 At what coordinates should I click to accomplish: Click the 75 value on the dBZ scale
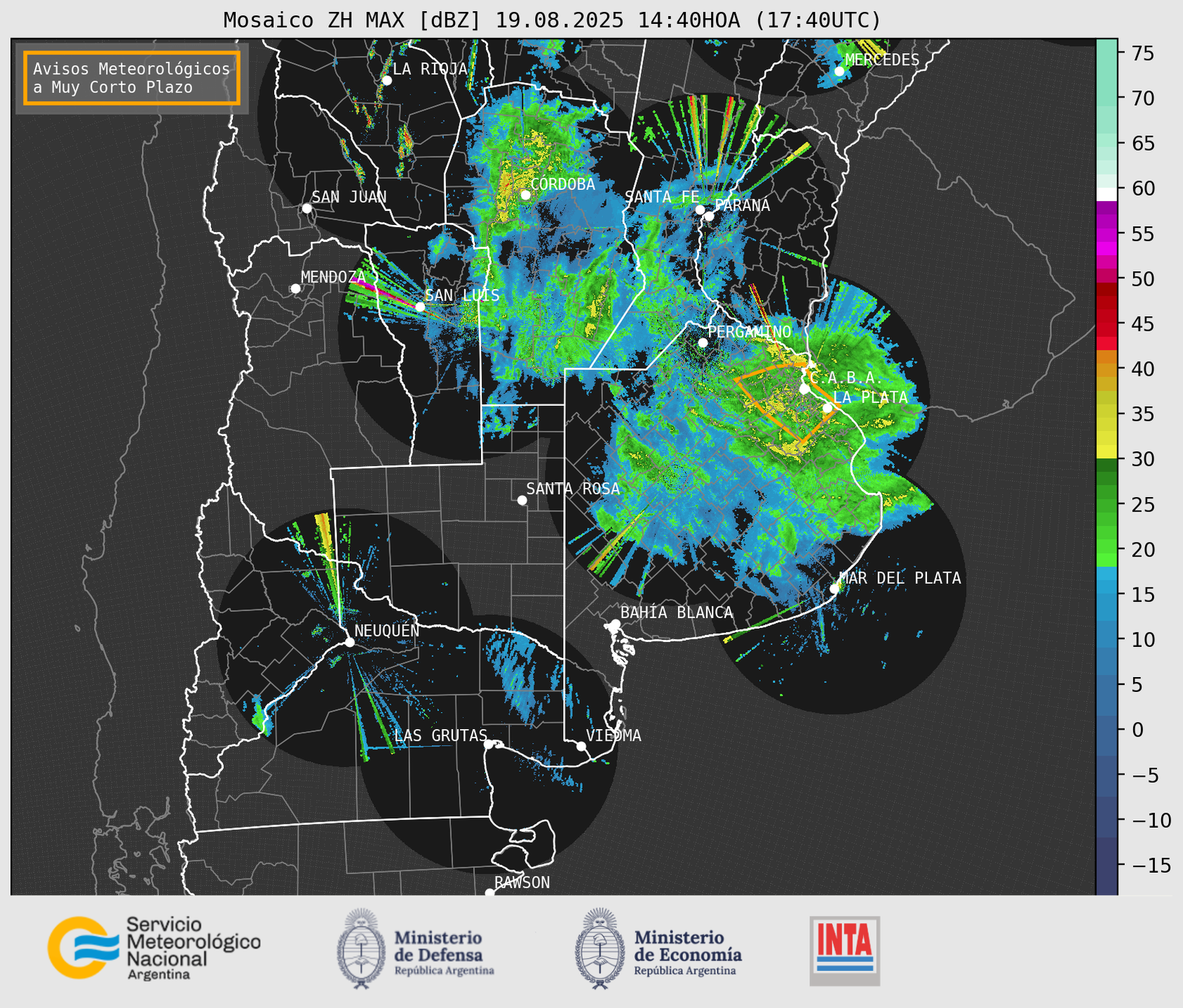(1142, 53)
